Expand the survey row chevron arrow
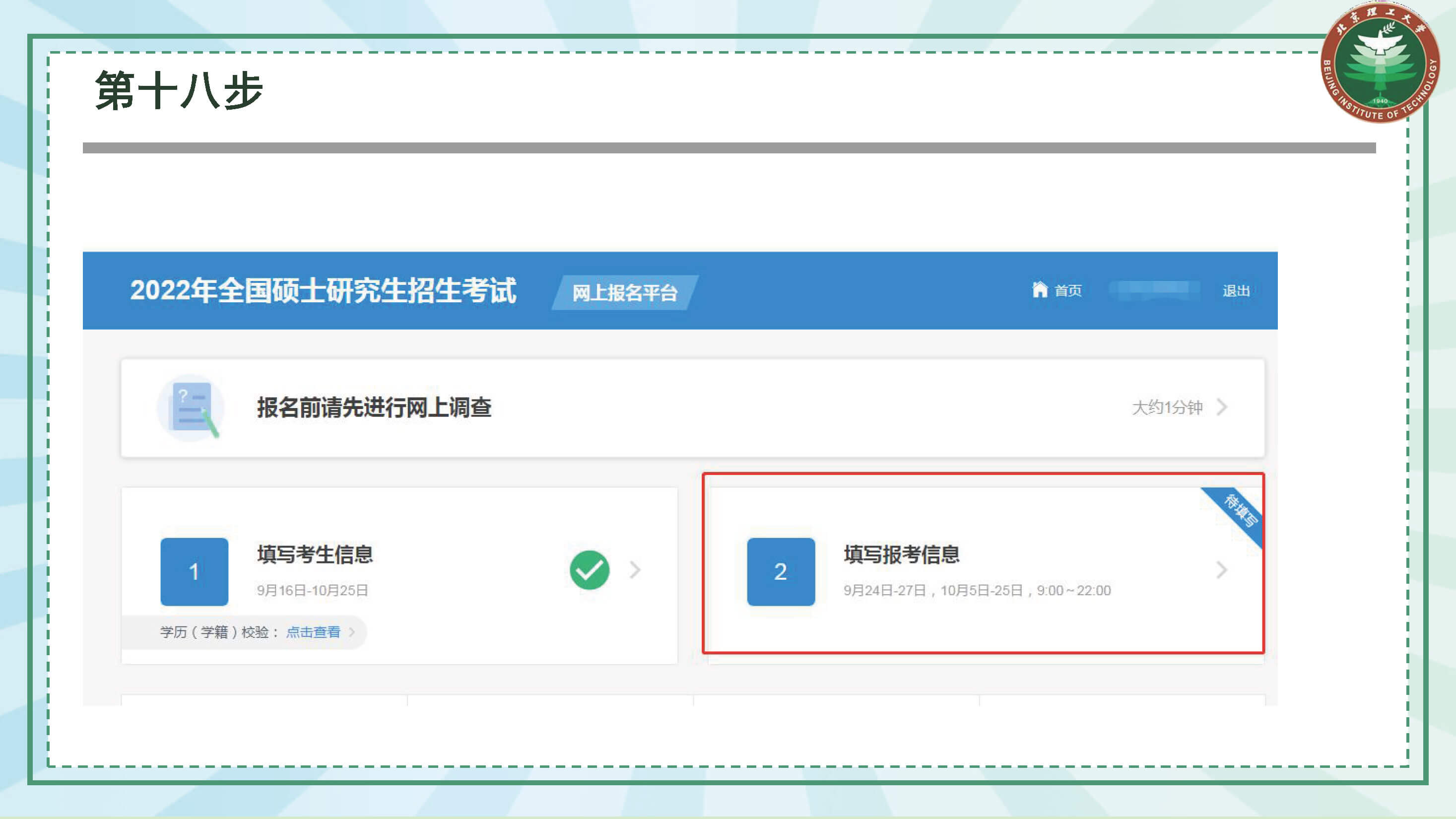1456x819 pixels. (1222, 407)
